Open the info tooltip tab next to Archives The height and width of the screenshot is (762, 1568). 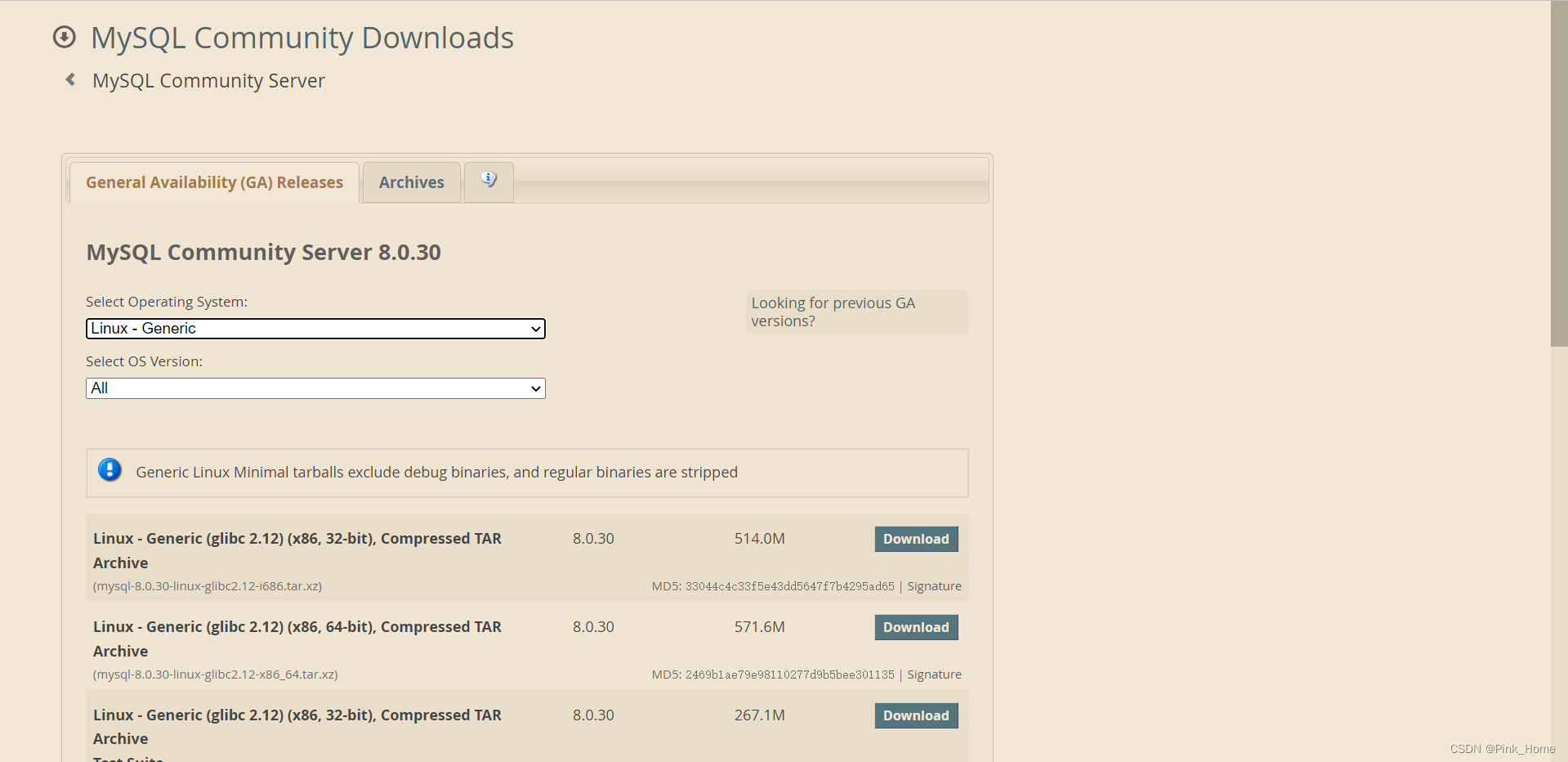coord(488,178)
